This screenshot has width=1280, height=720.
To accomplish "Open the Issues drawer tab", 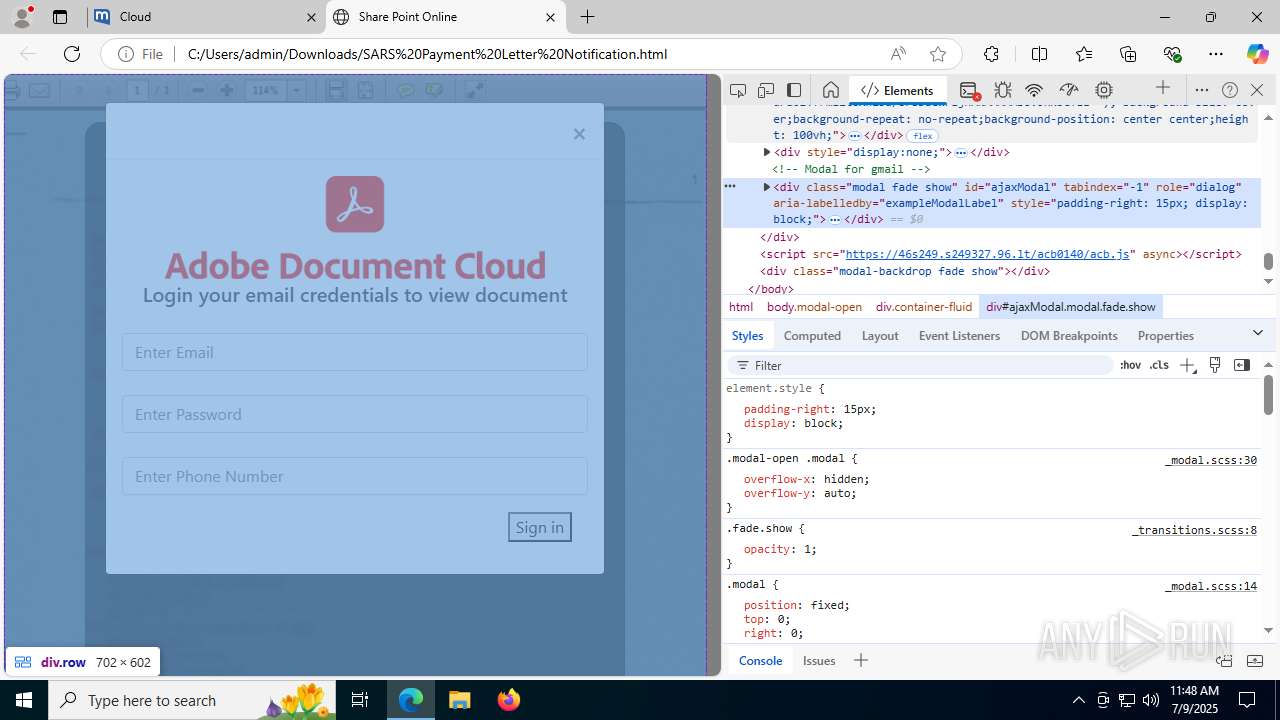I will point(819,661).
